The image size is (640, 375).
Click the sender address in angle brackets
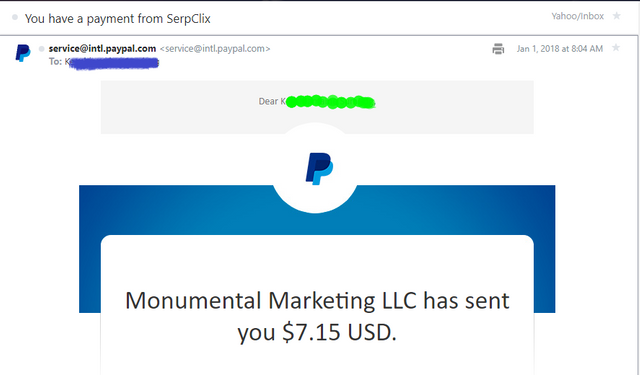point(215,49)
